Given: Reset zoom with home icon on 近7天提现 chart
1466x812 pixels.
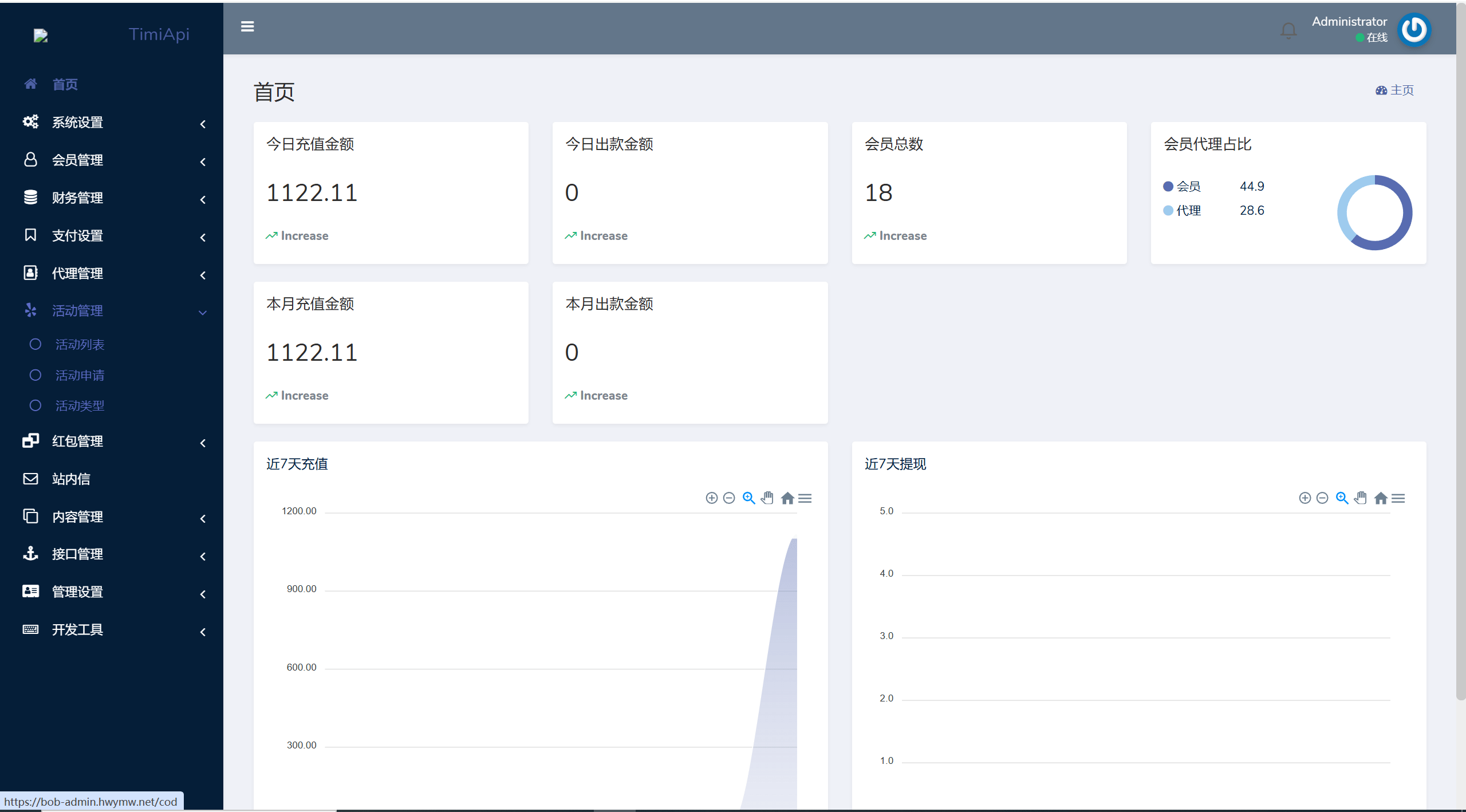Looking at the screenshot, I should [1381, 498].
